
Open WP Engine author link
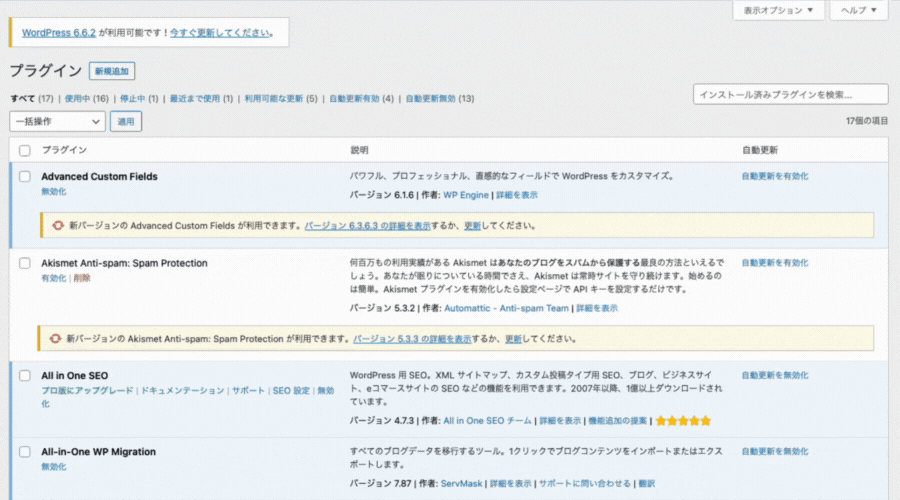465,195
